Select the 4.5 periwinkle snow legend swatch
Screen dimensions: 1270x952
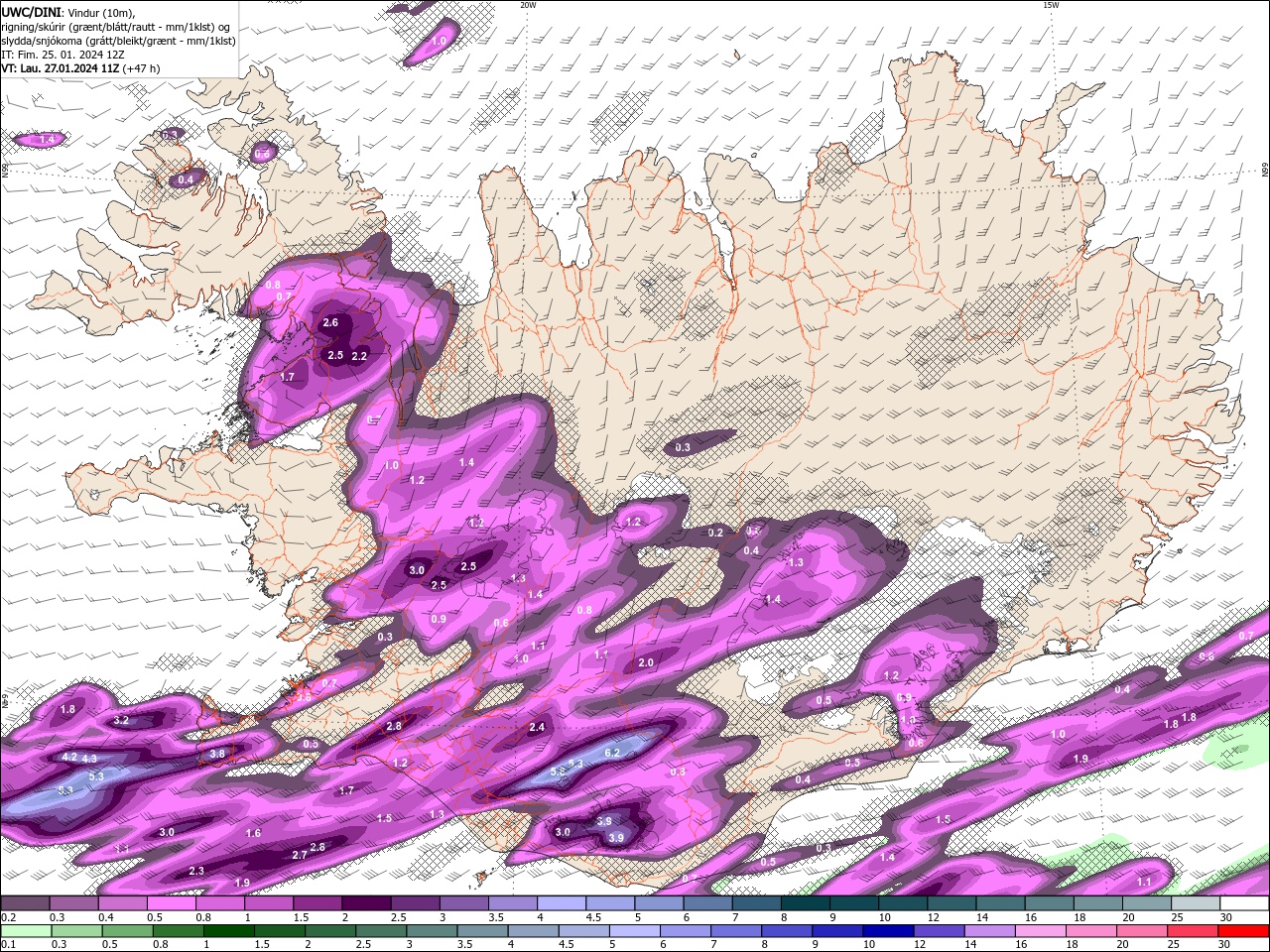click(610, 903)
